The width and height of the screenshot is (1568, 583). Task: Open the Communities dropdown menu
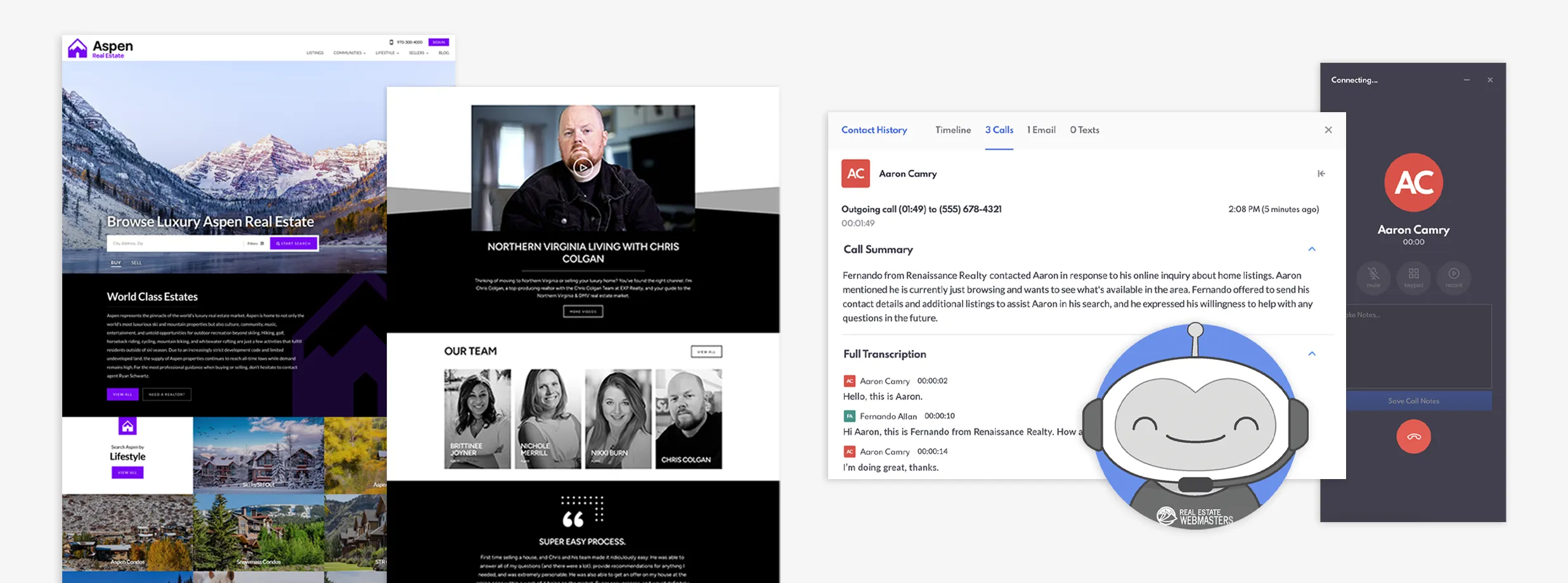pos(349,53)
